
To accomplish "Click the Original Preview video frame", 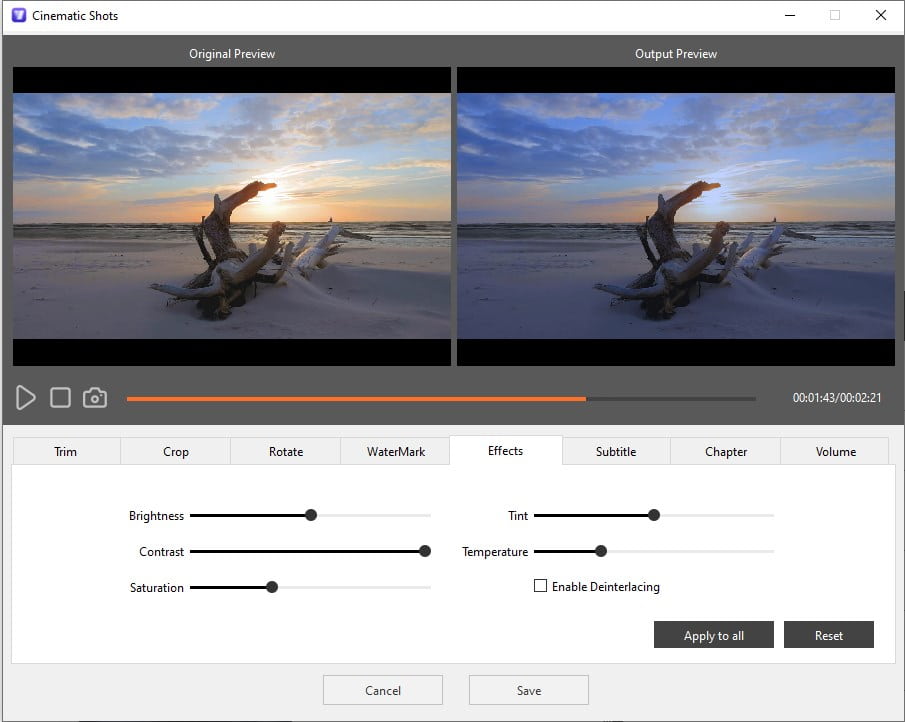I will 232,216.
